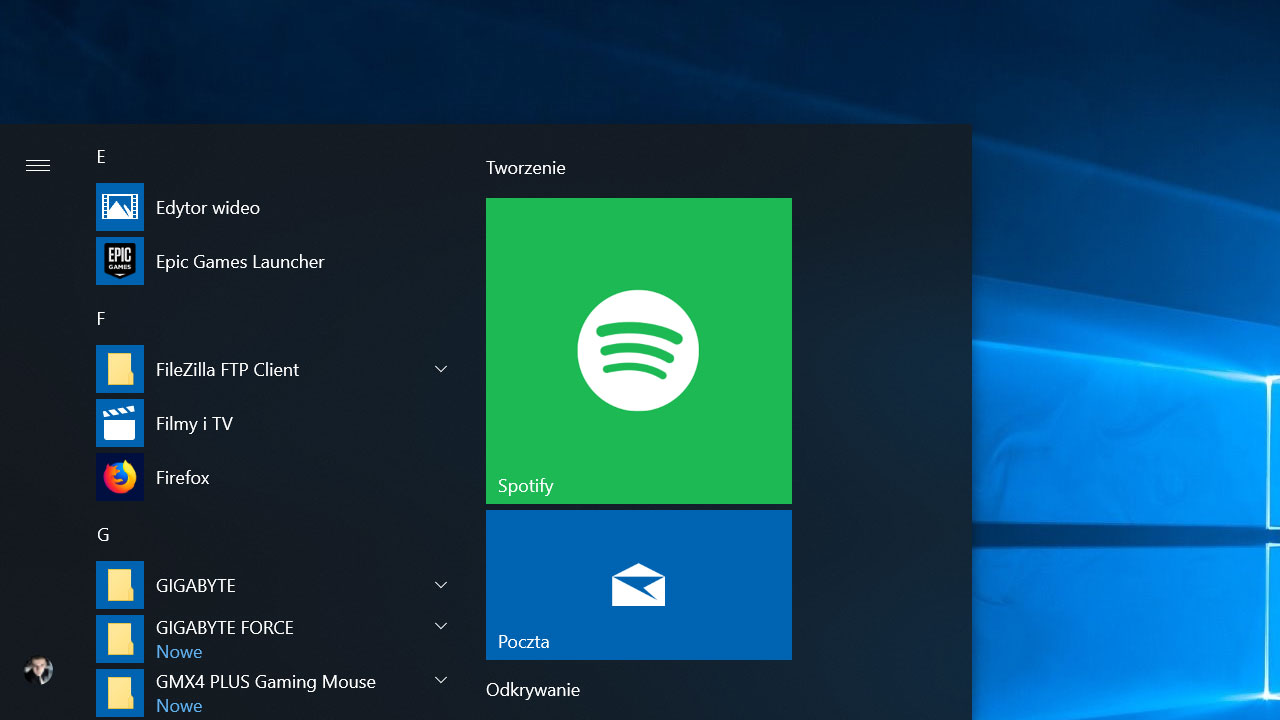Viewport: 1280px width, 720px height.
Task: Click the GIGABYTE FORCE folder icon
Action: pos(120,639)
